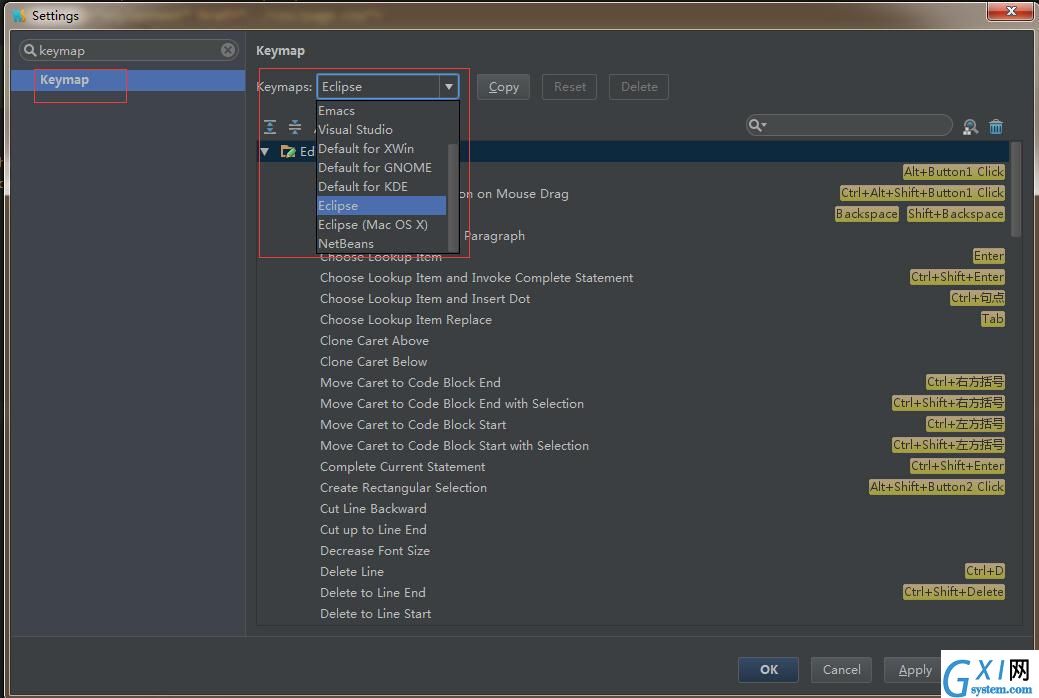1039x698 pixels.
Task: Click Find Actions by Shortcut icon
Action: [x=970, y=127]
